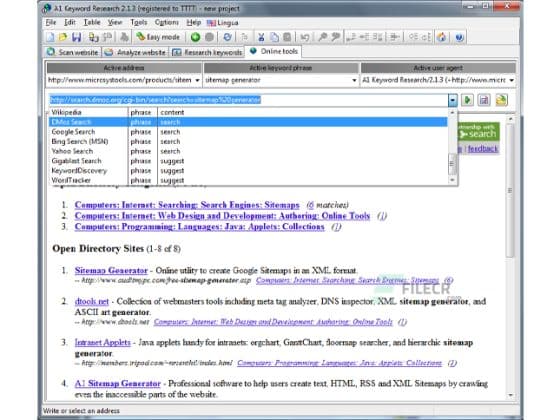Open the View menu

point(115,22)
